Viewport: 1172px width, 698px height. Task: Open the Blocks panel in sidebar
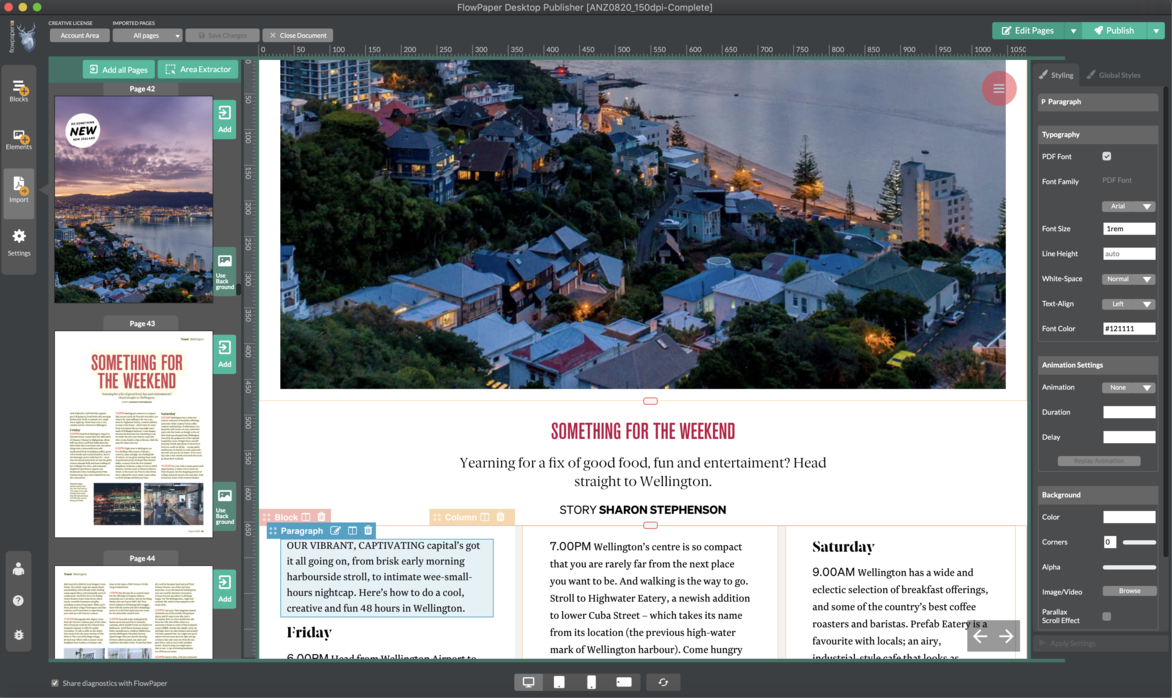coord(19,91)
